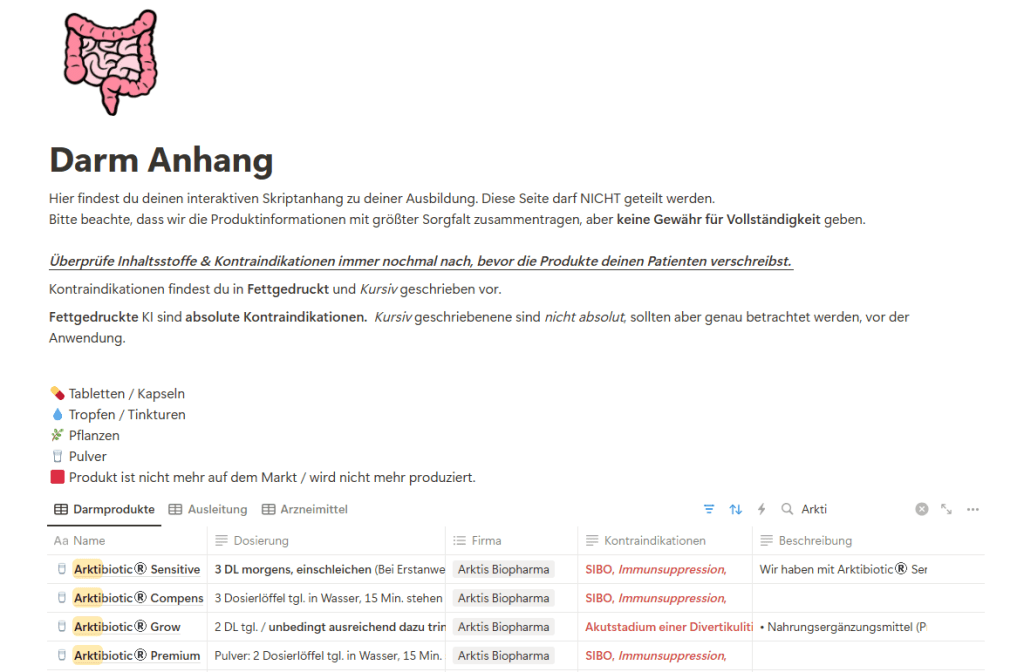1024x672 pixels.
Task: Click 'Akutstadium einer Divertikuliti' cell
Action: pos(665,627)
